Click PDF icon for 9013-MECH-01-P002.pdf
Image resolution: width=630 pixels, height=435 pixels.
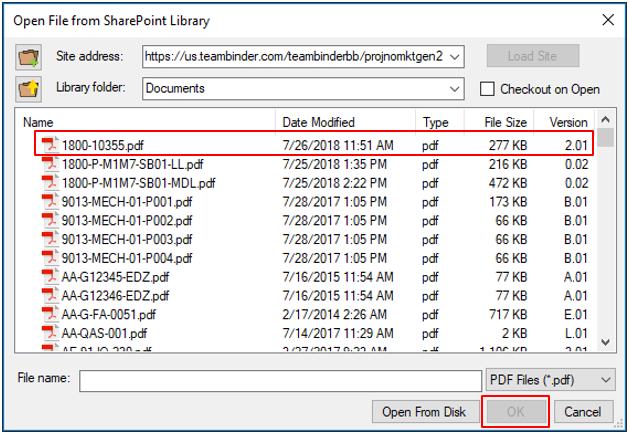(x=50, y=220)
